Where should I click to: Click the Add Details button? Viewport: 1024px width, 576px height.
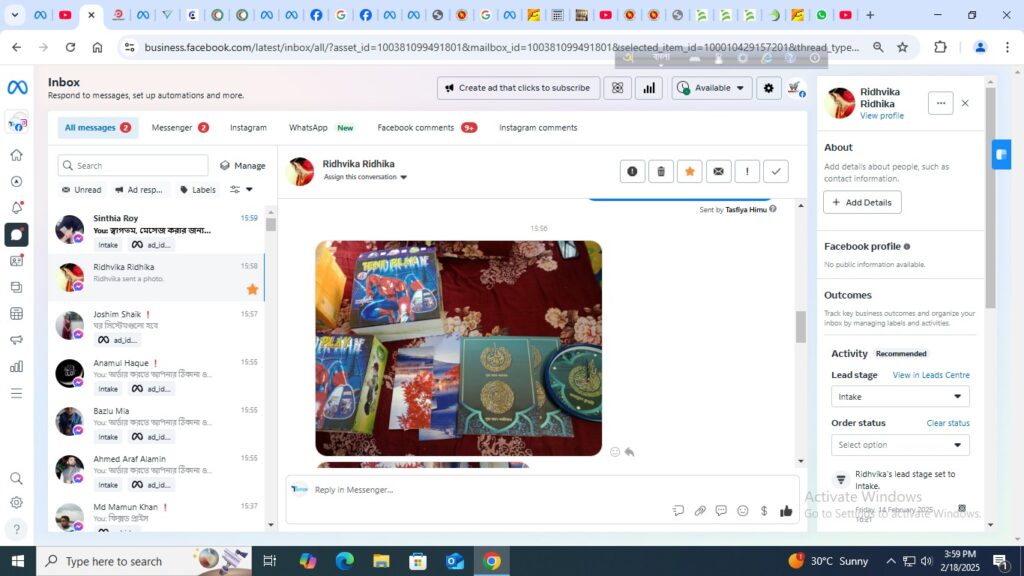862,202
